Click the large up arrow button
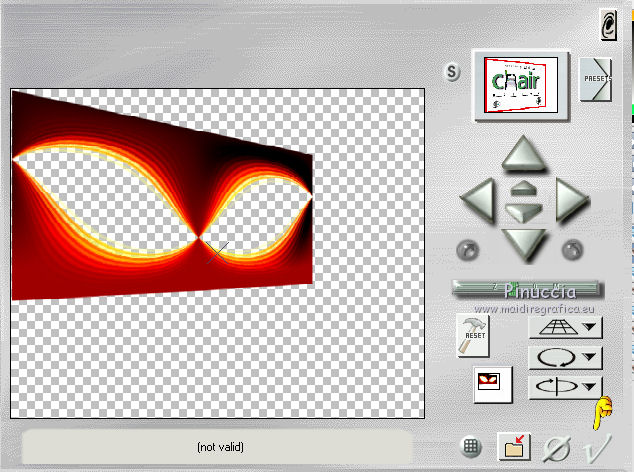Screen dimensions: 634x472 524,154
